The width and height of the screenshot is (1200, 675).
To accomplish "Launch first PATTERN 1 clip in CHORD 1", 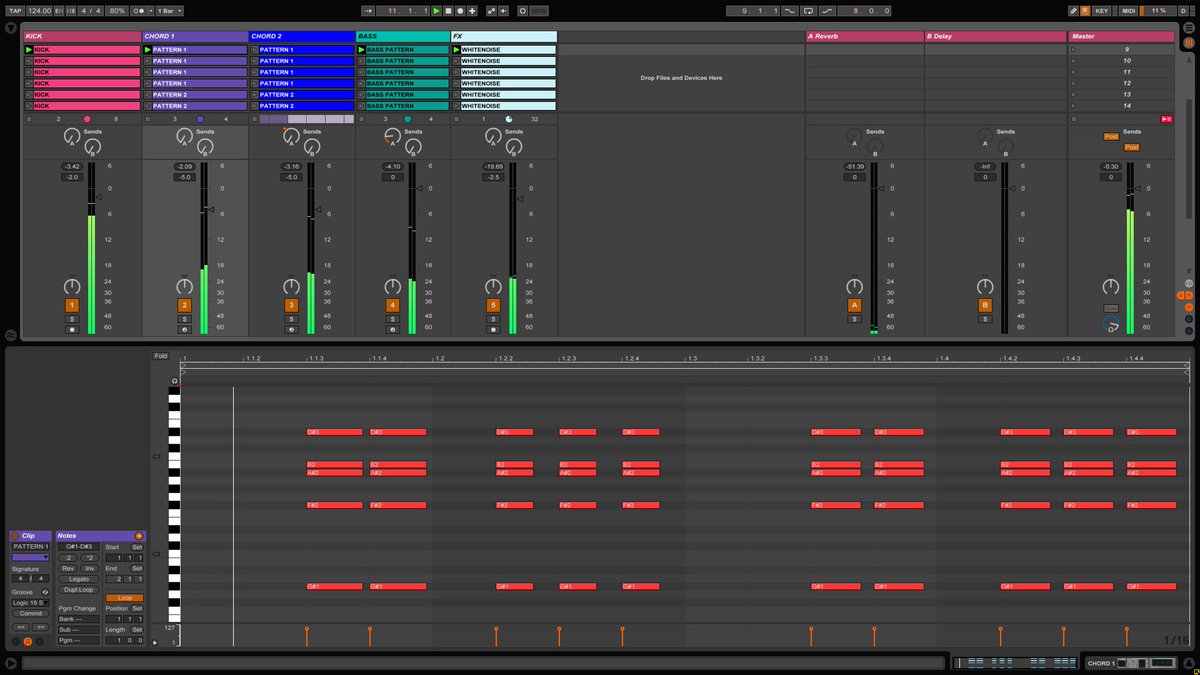I will click(148, 49).
